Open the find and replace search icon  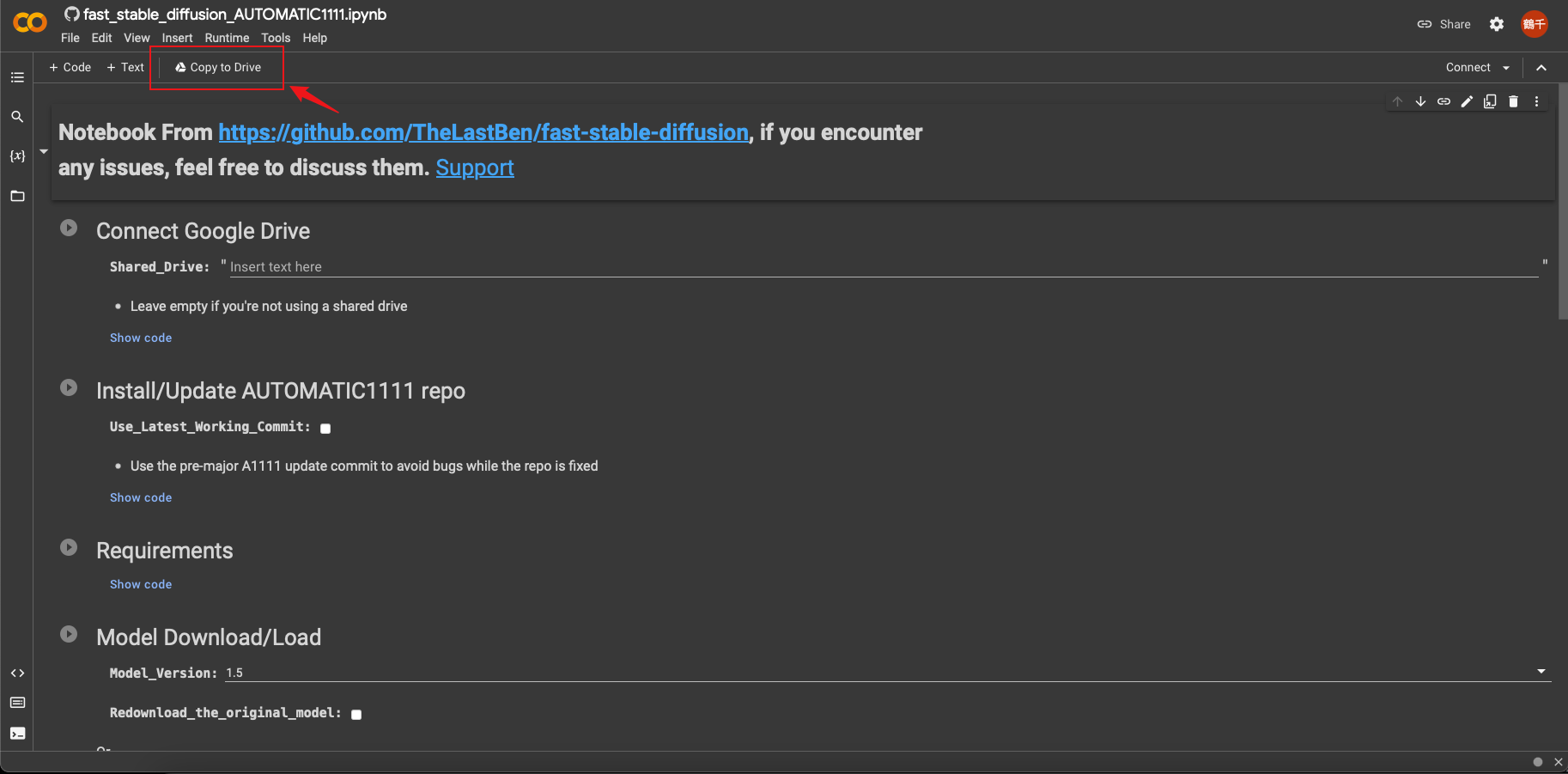[x=17, y=117]
